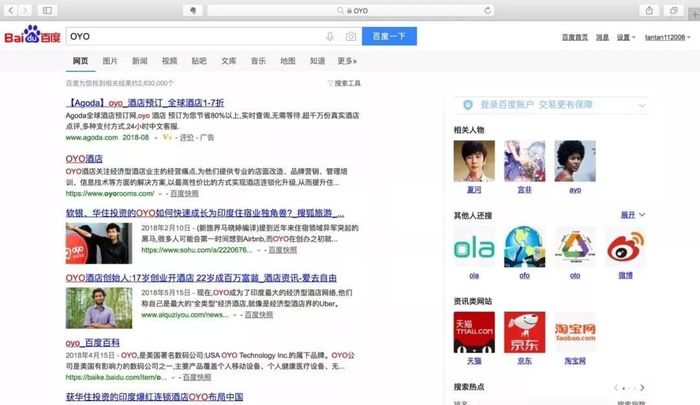Open 百度快照 for the OYO酒店 result
This screenshot has width=700, height=405.
[184, 194]
